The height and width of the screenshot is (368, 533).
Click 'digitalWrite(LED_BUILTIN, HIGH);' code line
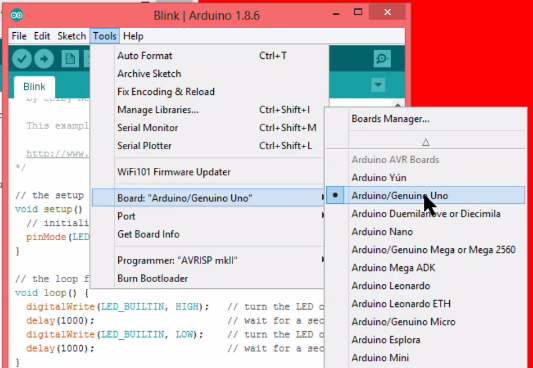pyautogui.click(x=118, y=306)
